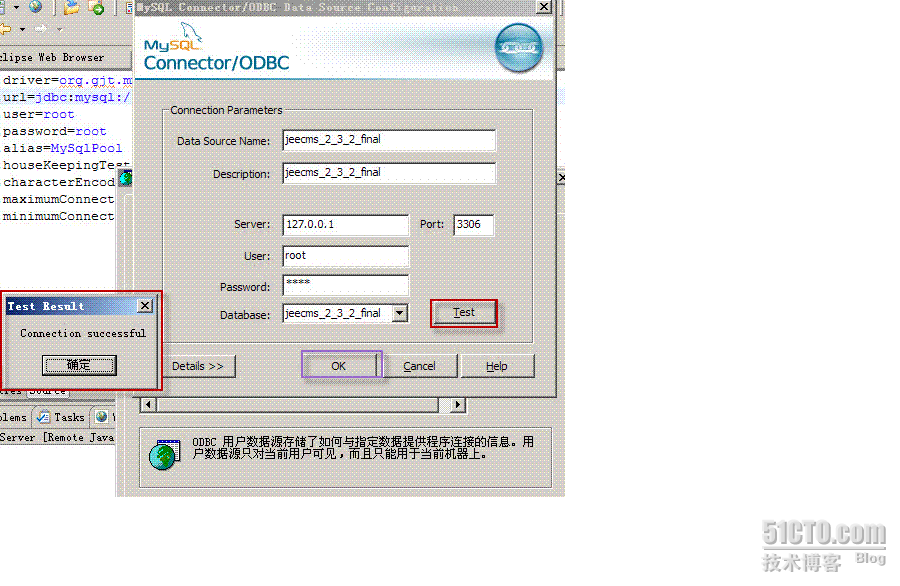The width and height of the screenshot is (900, 586).
Task: Click the small globe icon beside characterEncod line
Action: point(126,178)
